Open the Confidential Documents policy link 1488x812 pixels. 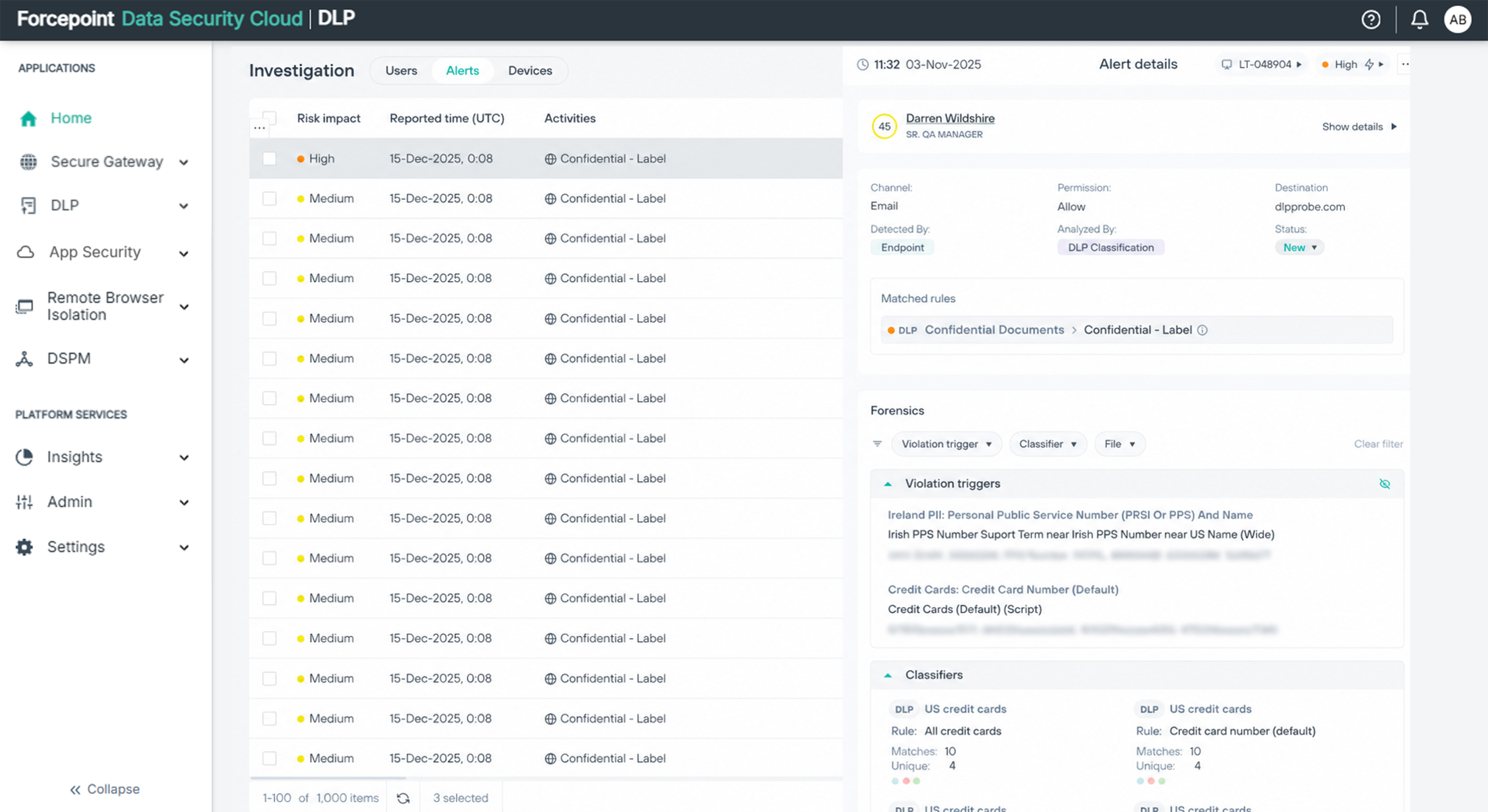point(994,330)
